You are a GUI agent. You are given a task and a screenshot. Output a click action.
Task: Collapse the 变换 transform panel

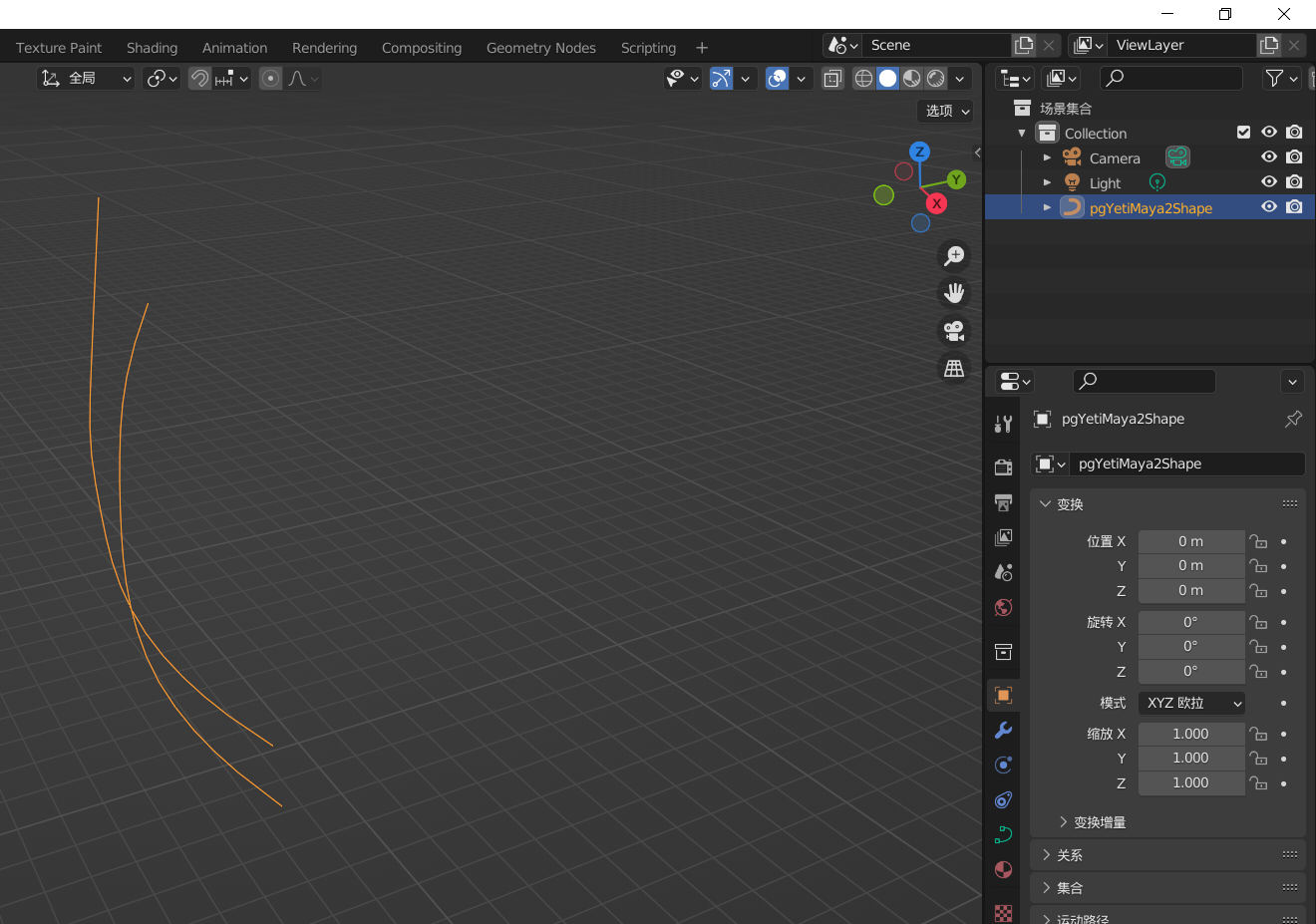pyautogui.click(x=1046, y=504)
